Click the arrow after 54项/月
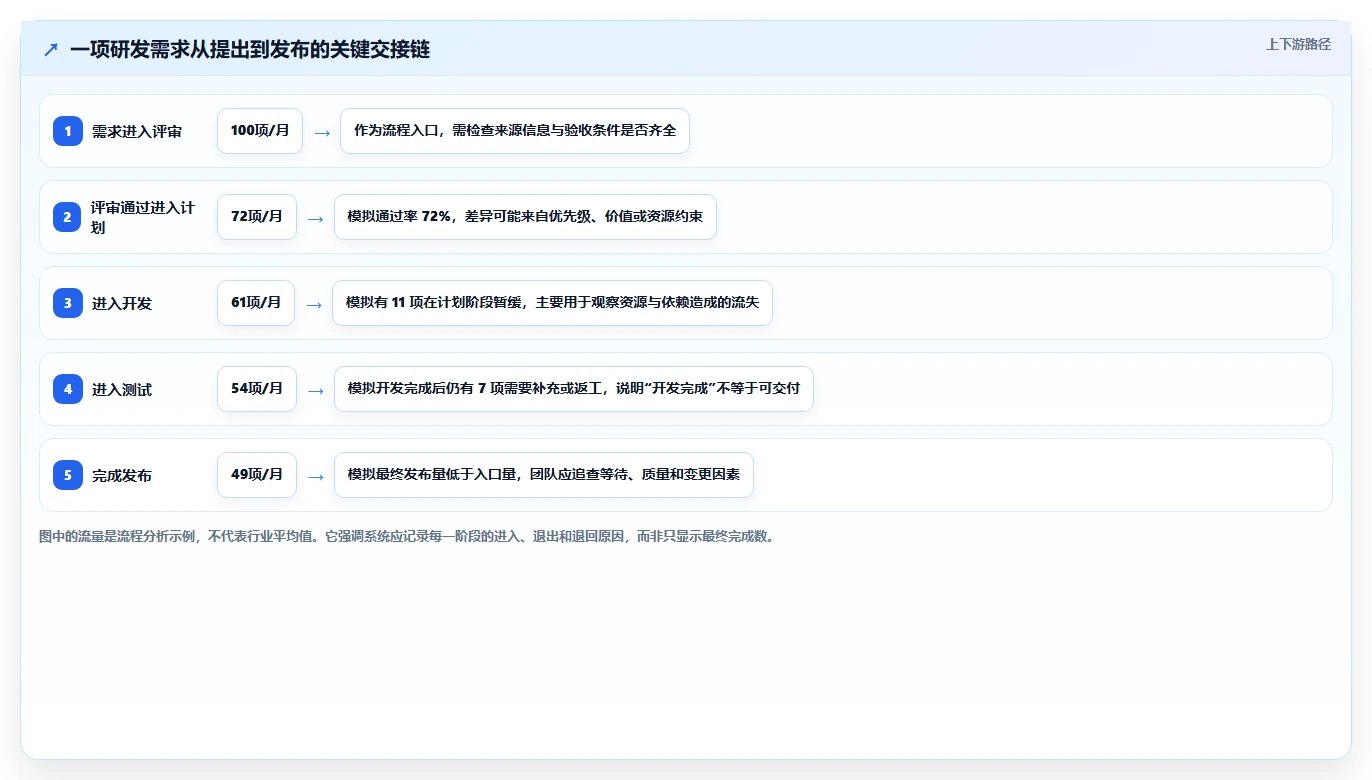Image resolution: width=1372 pixels, height=780 pixels. (x=316, y=390)
